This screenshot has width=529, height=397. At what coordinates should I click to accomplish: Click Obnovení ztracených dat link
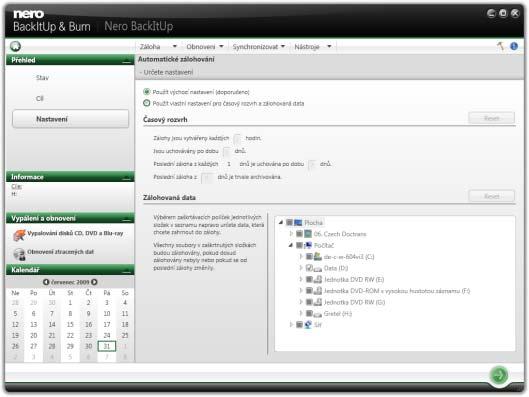[x=60, y=252]
